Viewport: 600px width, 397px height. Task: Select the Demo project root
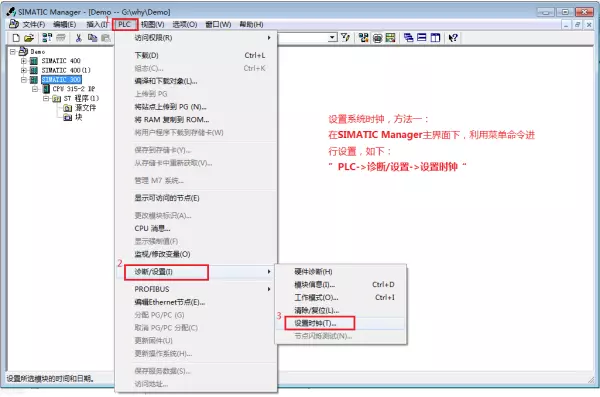(38, 51)
